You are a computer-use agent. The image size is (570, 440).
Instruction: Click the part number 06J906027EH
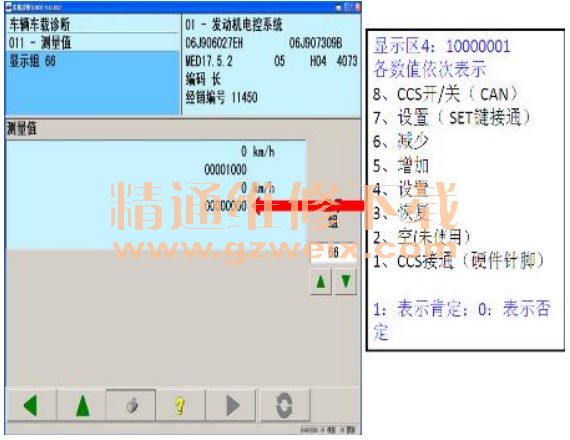click(x=214, y=43)
